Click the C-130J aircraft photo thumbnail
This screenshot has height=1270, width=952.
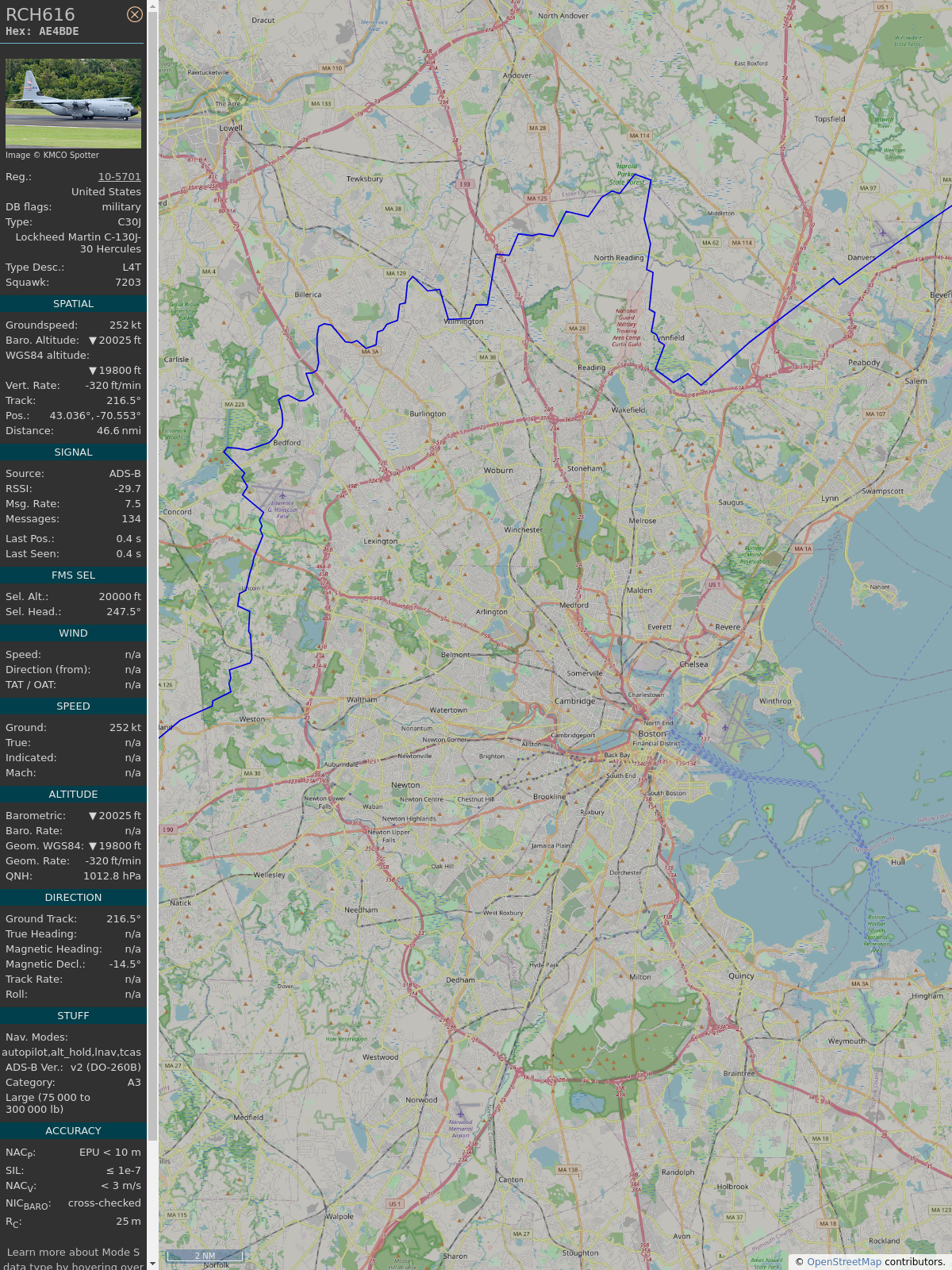(x=73, y=103)
